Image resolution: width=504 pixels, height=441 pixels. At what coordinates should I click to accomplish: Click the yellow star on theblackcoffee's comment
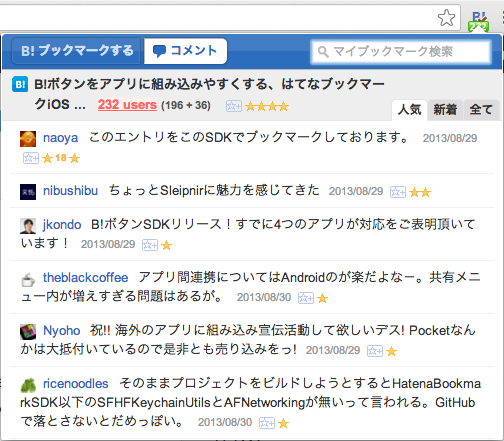pyautogui.click(x=322, y=298)
